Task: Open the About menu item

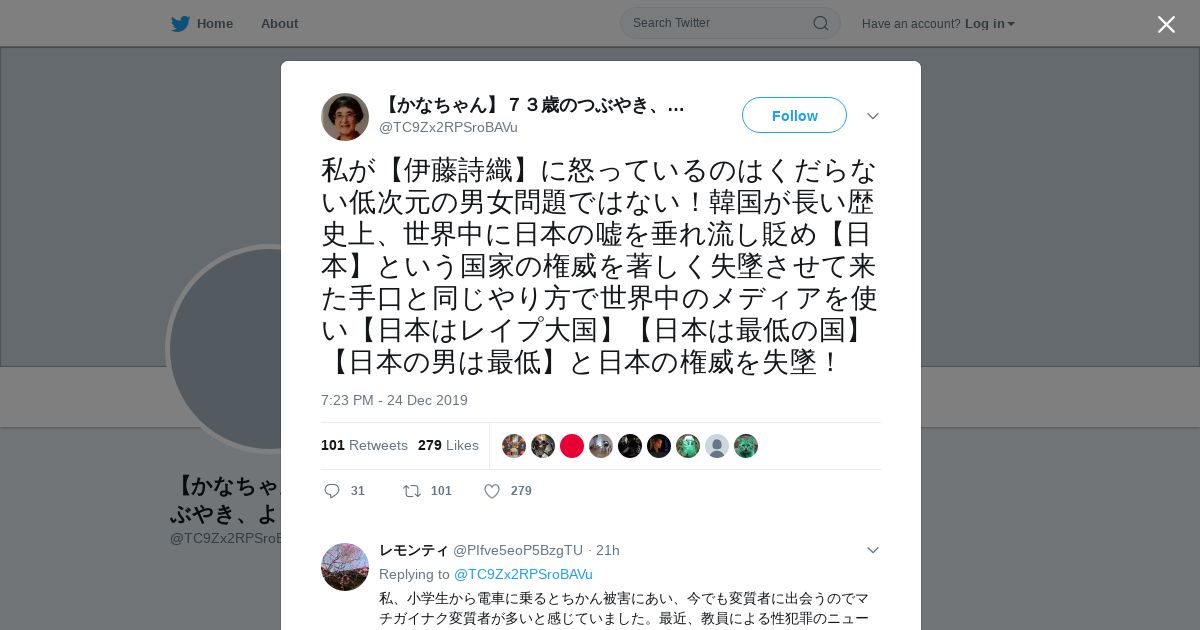Action: (279, 23)
